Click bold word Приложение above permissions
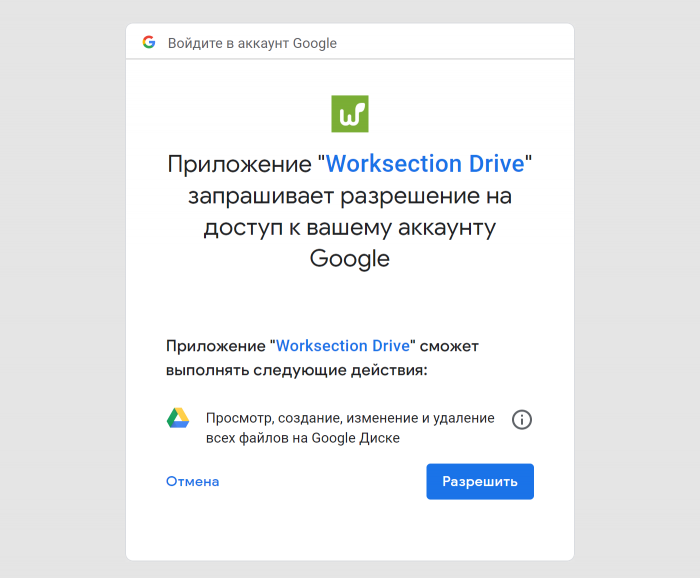Viewport: 700px width, 578px height. coord(215,346)
